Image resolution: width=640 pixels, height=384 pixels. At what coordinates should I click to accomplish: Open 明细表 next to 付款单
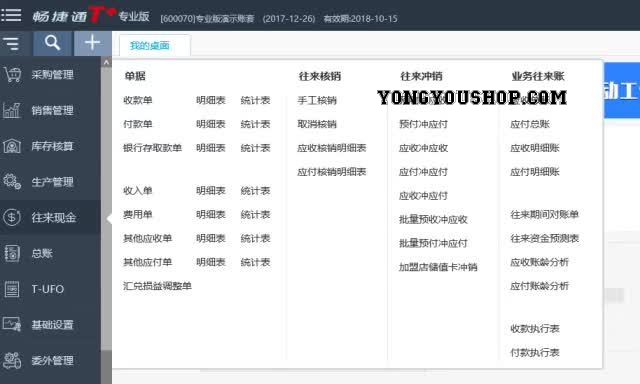[211, 124]
